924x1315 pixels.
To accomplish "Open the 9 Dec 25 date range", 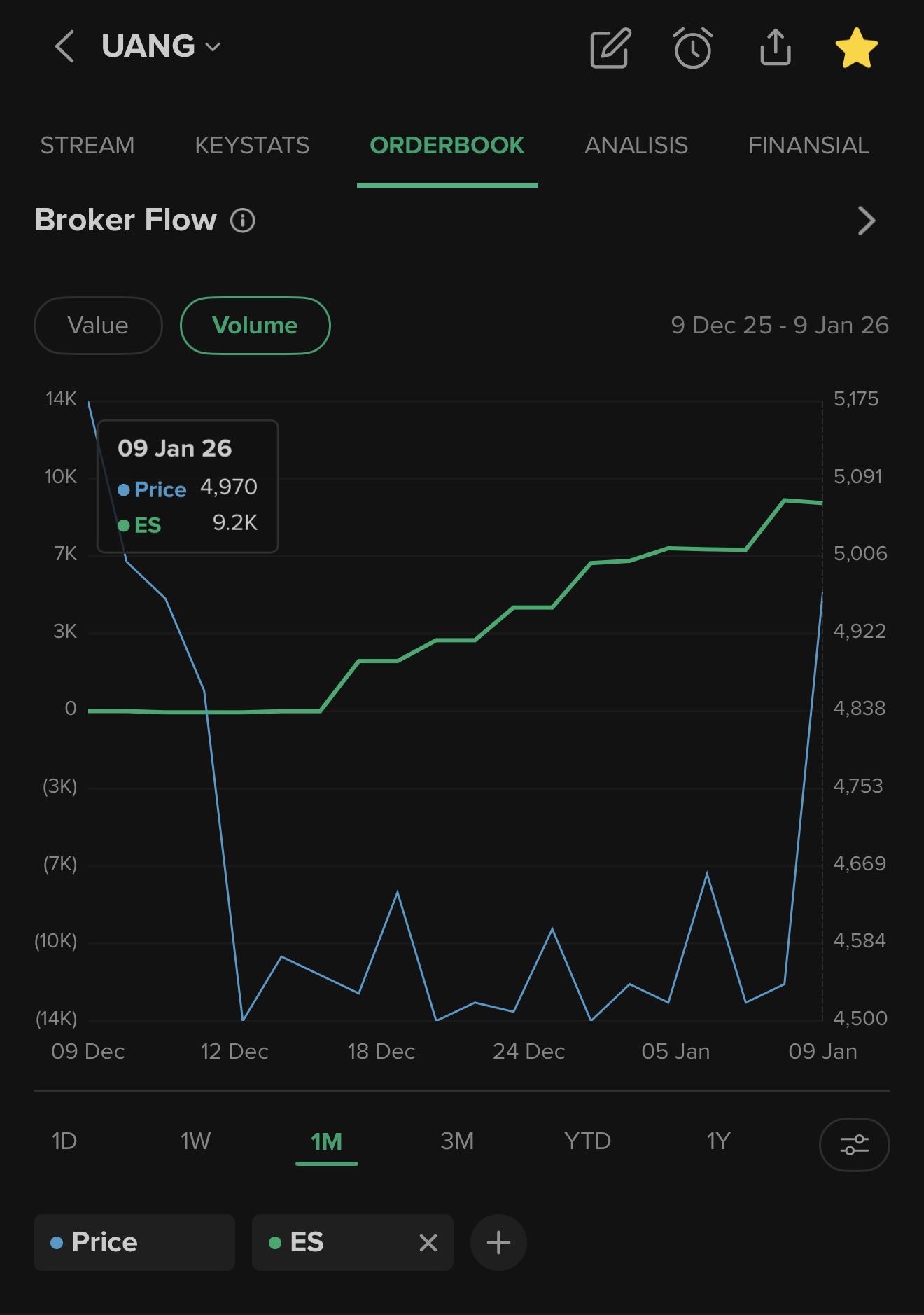I will click(779, 326).
